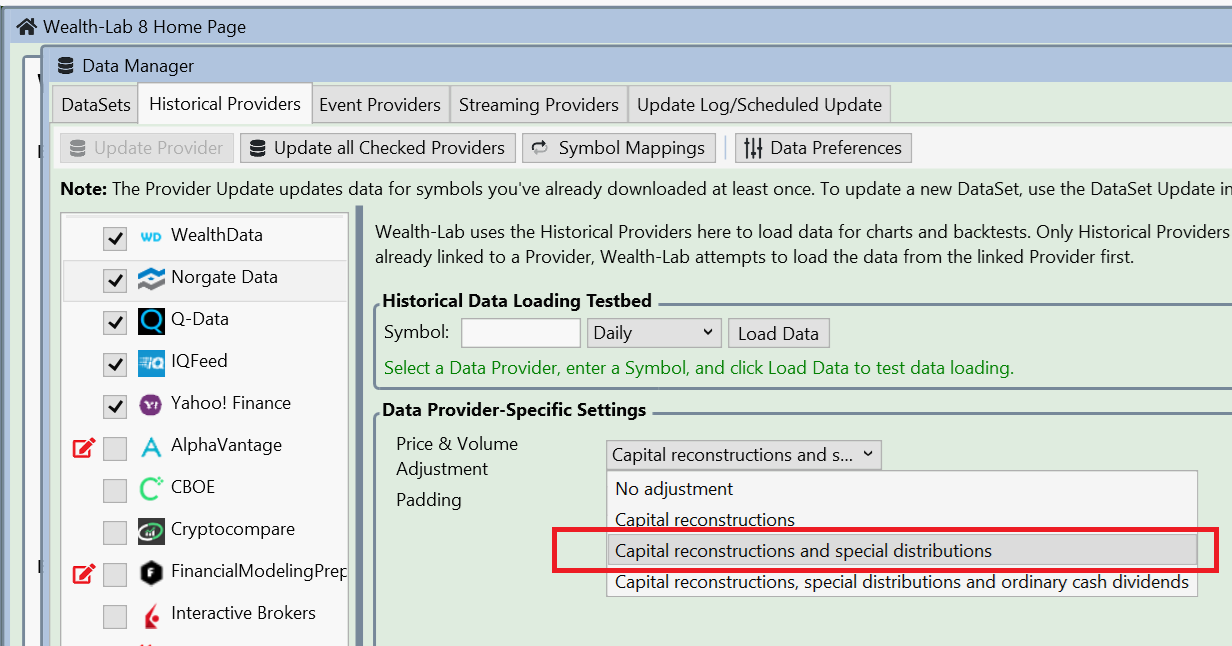Collapse the Price & Volume Adjustment dropdown

click(x=744, y=455)
